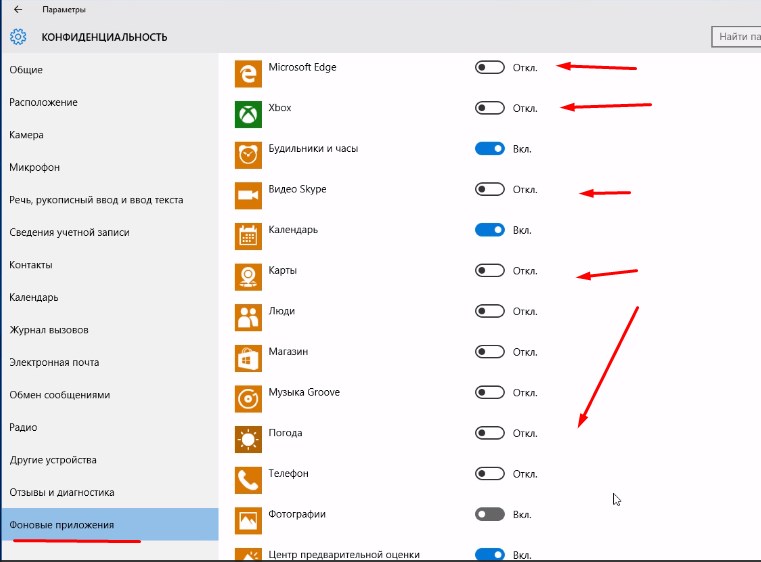Click the Microsoft Edge app icon
The width and height of the screenshot is (761, 562).
click(x=248, y=74)
